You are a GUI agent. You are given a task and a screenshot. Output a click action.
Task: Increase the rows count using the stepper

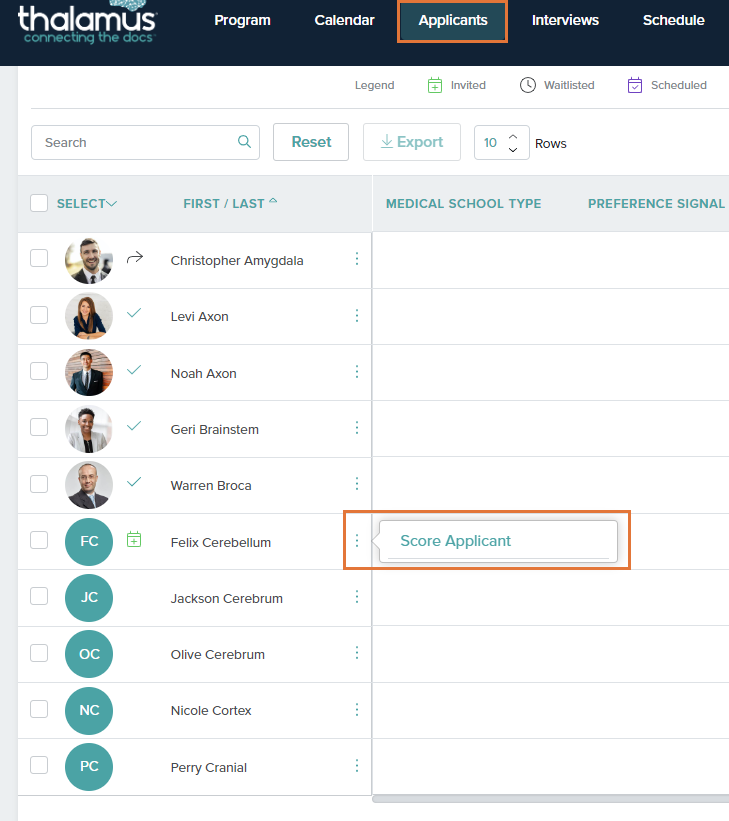click(x=513, y=136)
